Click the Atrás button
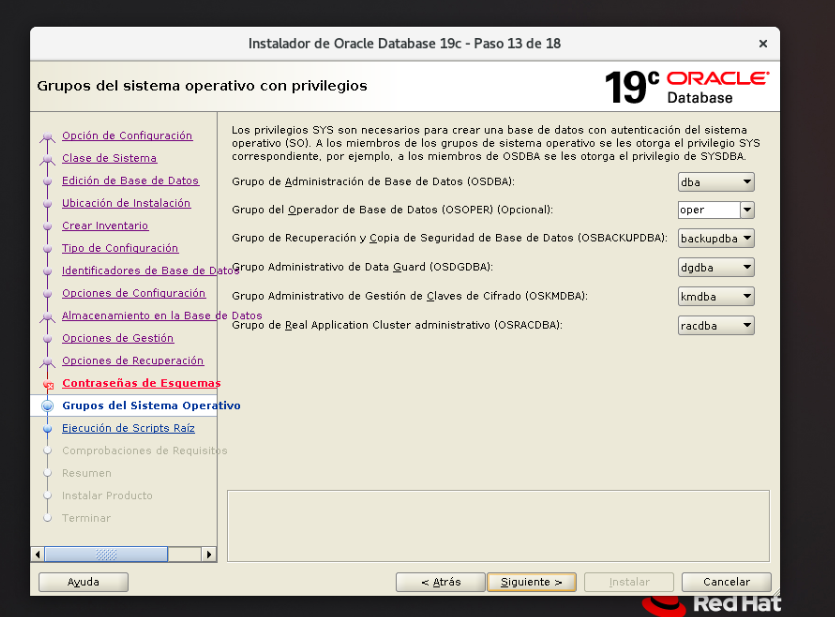835x617 pixels. (440, 581)
